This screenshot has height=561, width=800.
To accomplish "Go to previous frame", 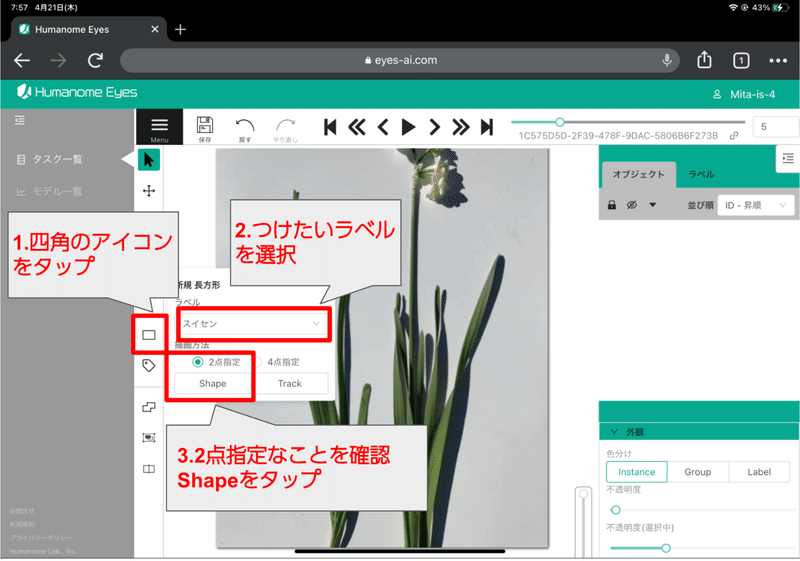I will [383, 127].
